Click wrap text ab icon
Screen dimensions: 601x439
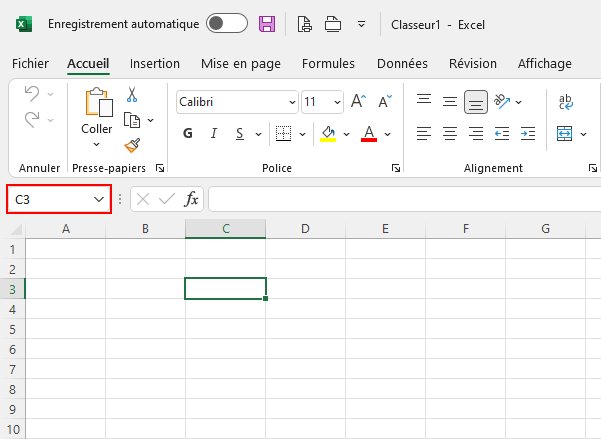click(x=565, y=102)
